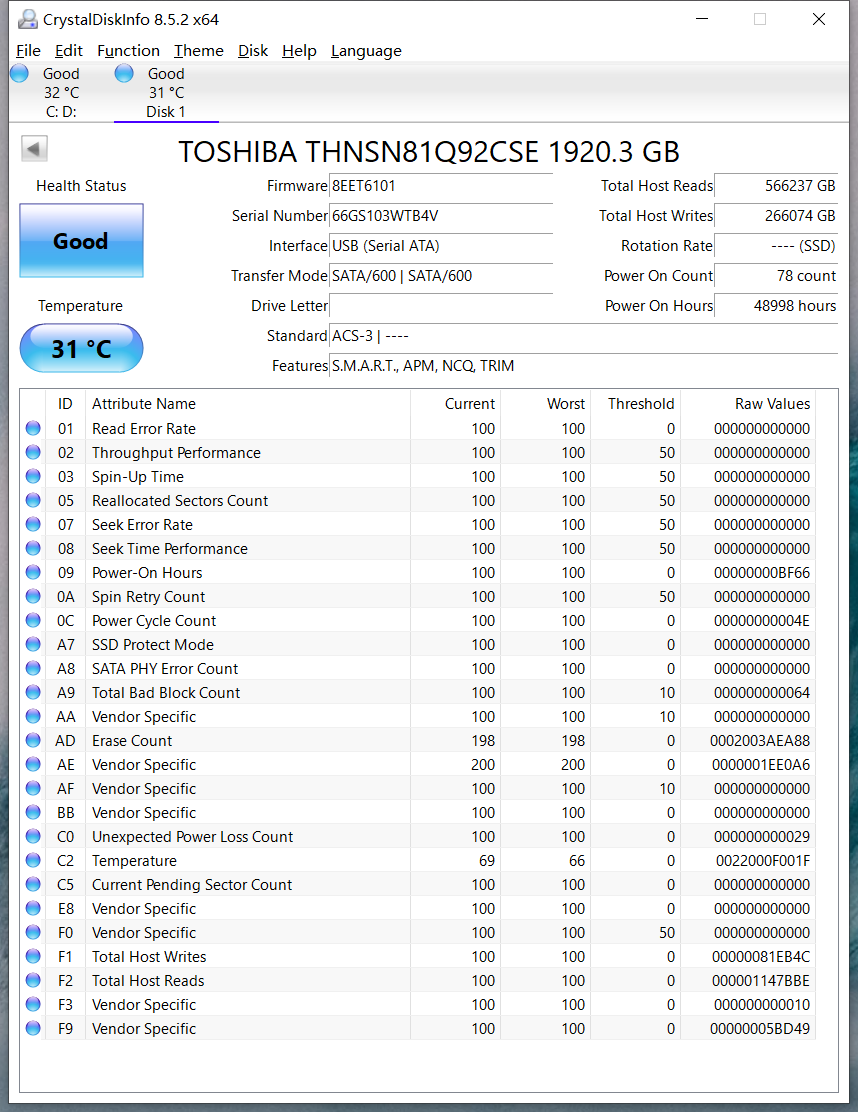This screenshot has height=1112, width=858.
Task: Switch to the C: D: disk tab
Action: (61, 92)
